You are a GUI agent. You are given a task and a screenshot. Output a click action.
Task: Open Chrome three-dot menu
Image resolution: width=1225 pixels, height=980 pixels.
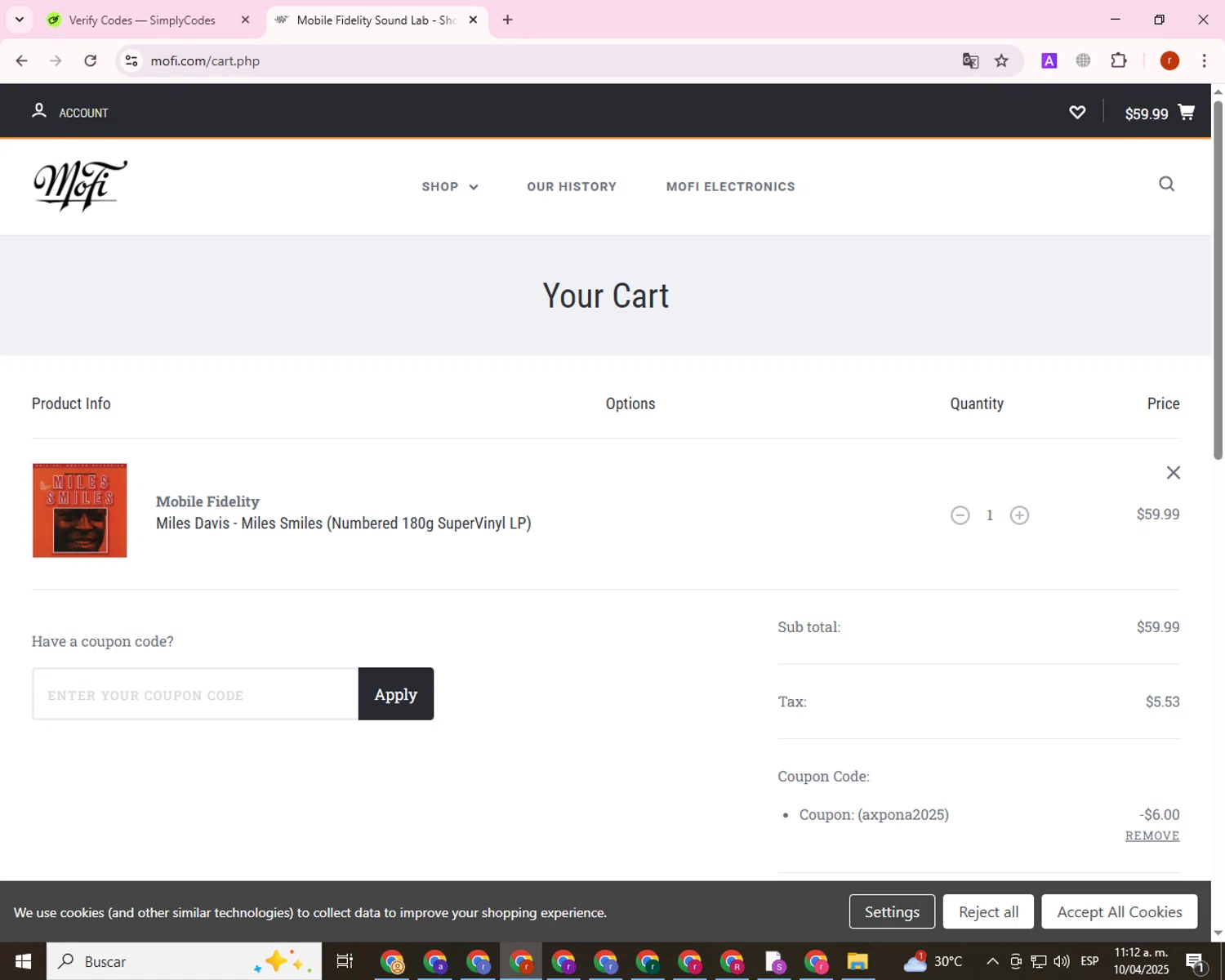pyautogui.click(x=1204, y=60)
